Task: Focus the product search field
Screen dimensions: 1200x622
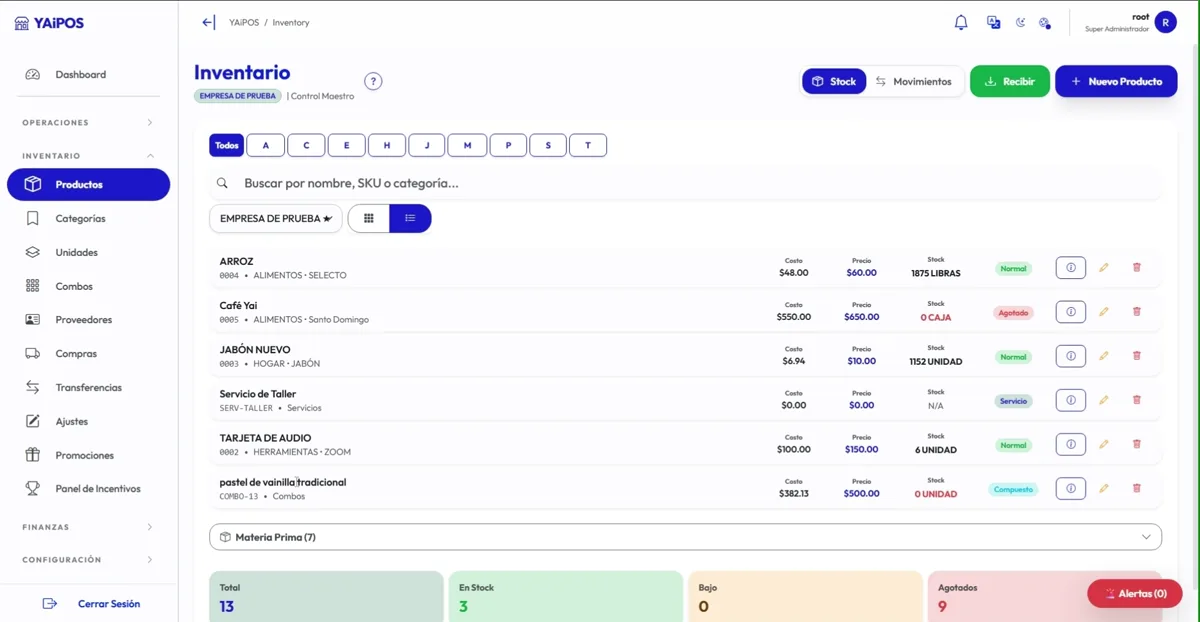Action: [x=686, y=183]
